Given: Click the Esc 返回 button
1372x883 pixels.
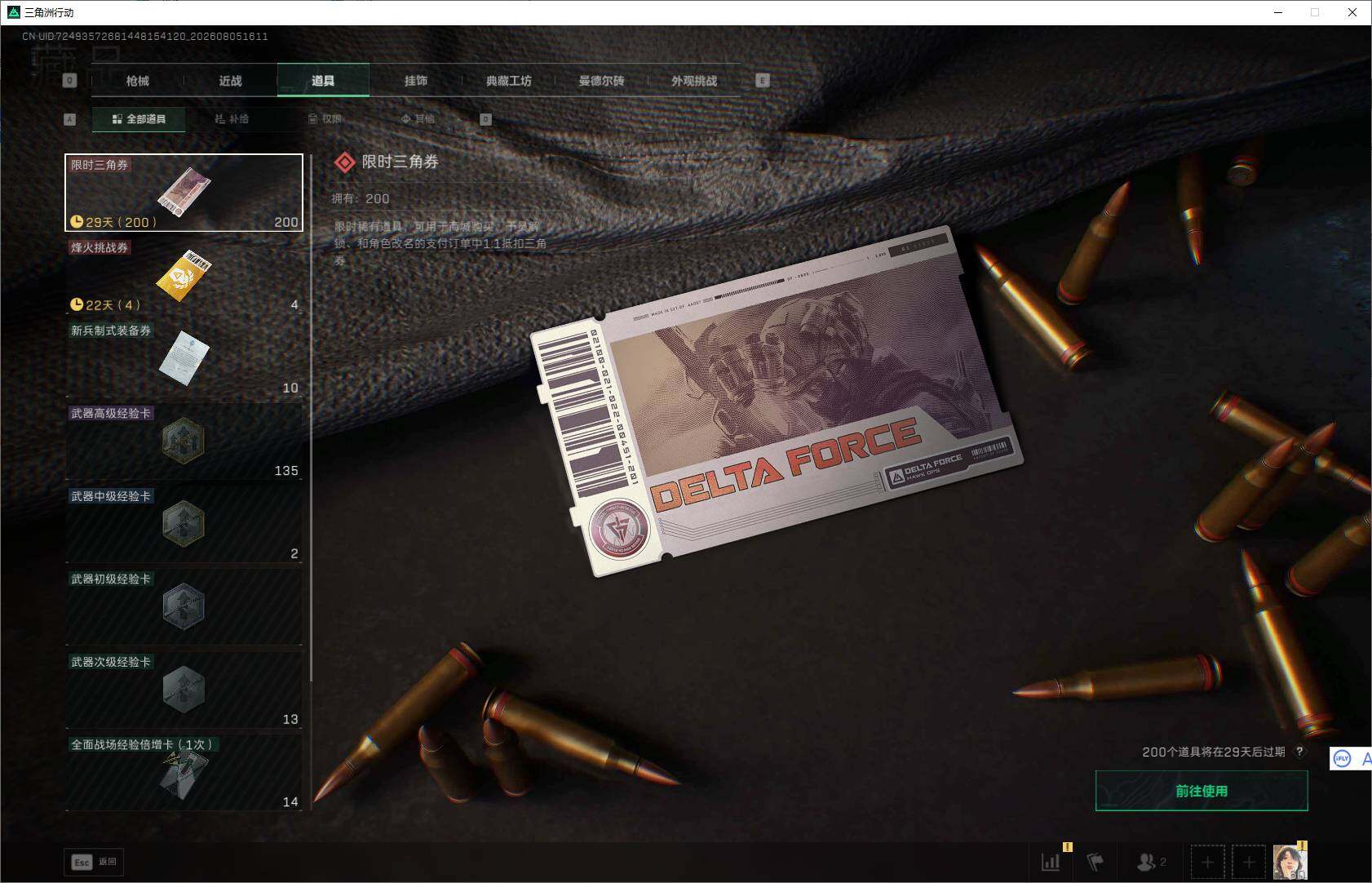Looking at the screenshot, I should [95, 862].
